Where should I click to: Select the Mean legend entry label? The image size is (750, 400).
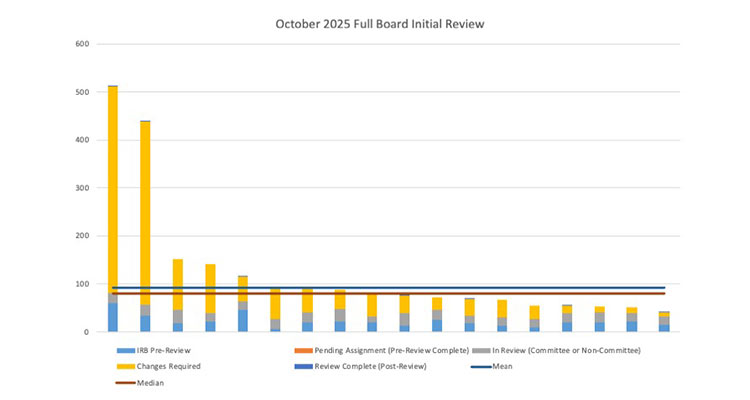tap(502, 366)
